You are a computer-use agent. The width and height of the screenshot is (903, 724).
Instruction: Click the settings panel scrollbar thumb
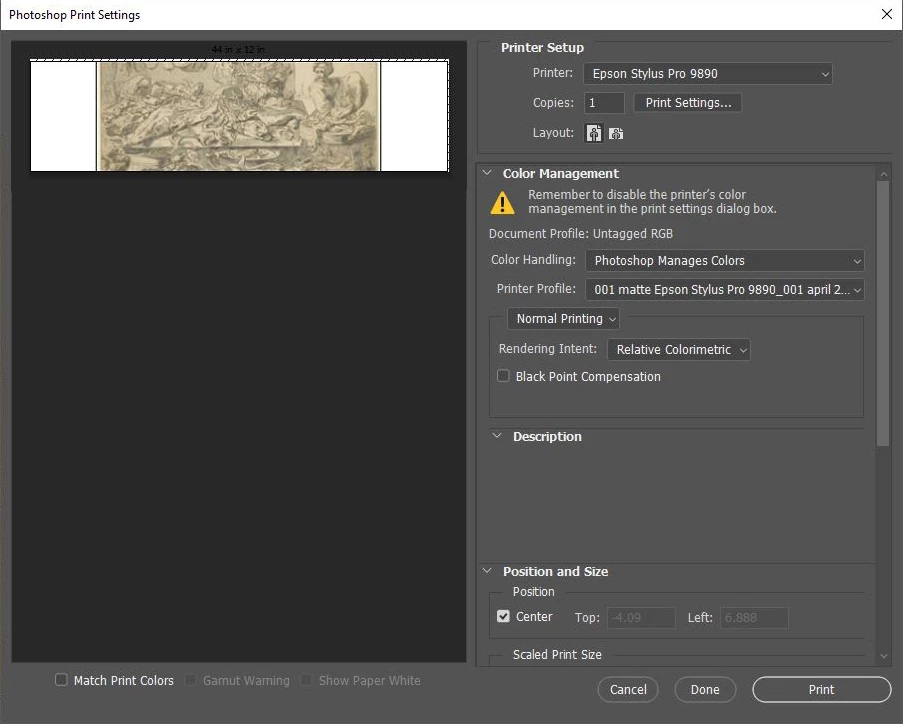click(x=883, y=313)
